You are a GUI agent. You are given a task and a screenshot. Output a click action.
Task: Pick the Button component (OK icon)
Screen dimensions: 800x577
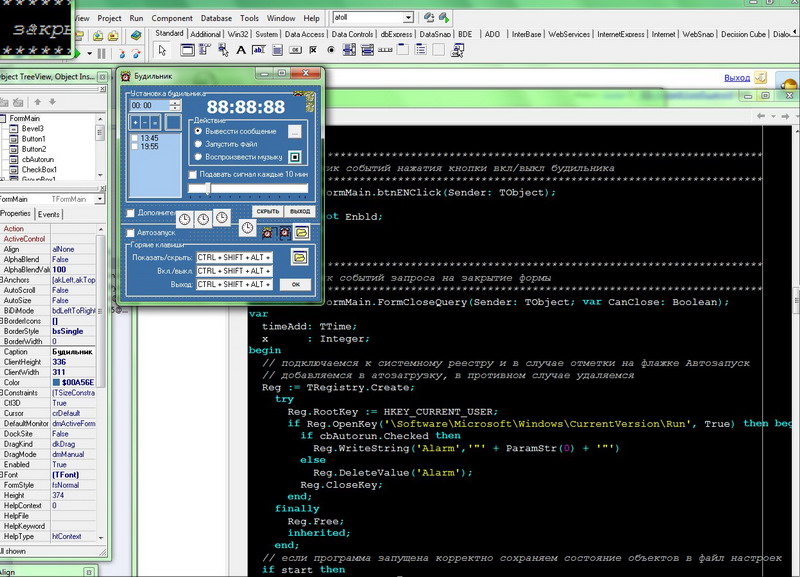[x=295, y=50]
